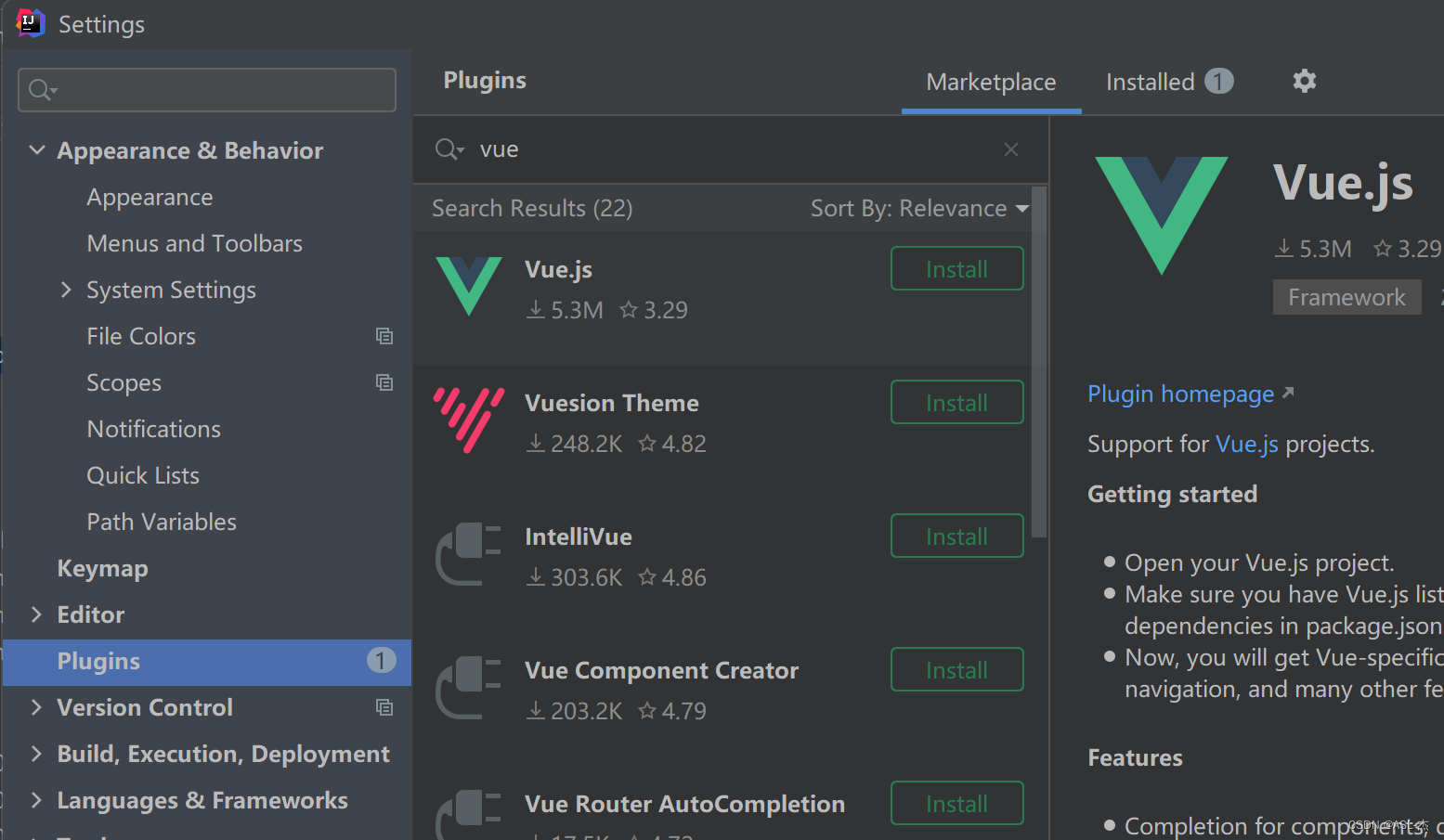Install Vue Router AutoCompletion plugin
Viewport: 1444px width, 840px height.
[956, 804]
